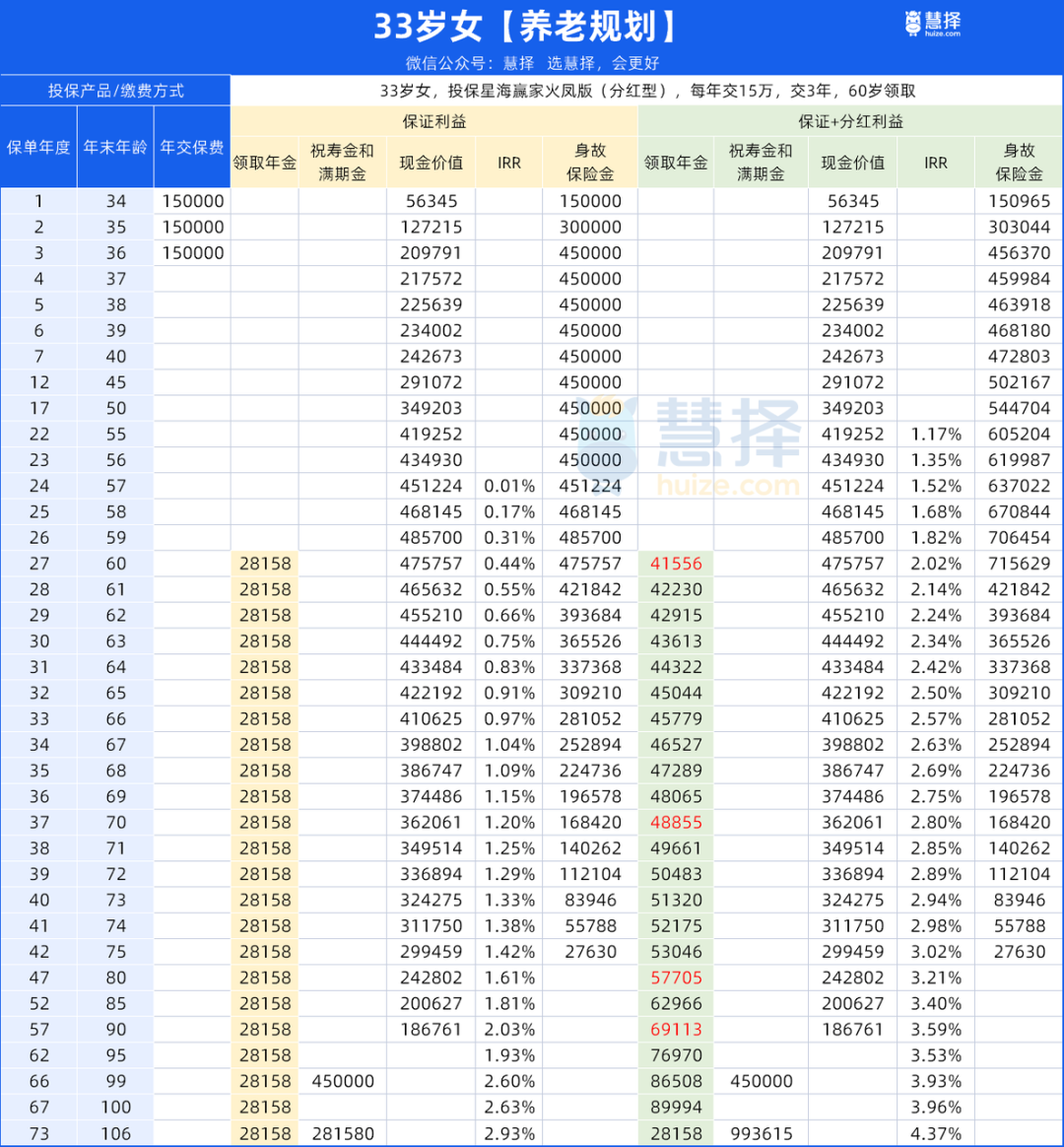Click the red annuity value 57705
This screenshot has width=1064, height=1147.
[x=676, y=978]
